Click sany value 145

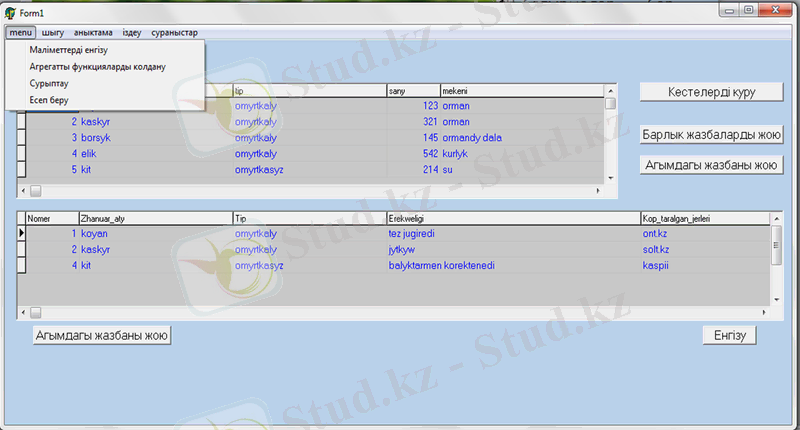coord(413,138)
